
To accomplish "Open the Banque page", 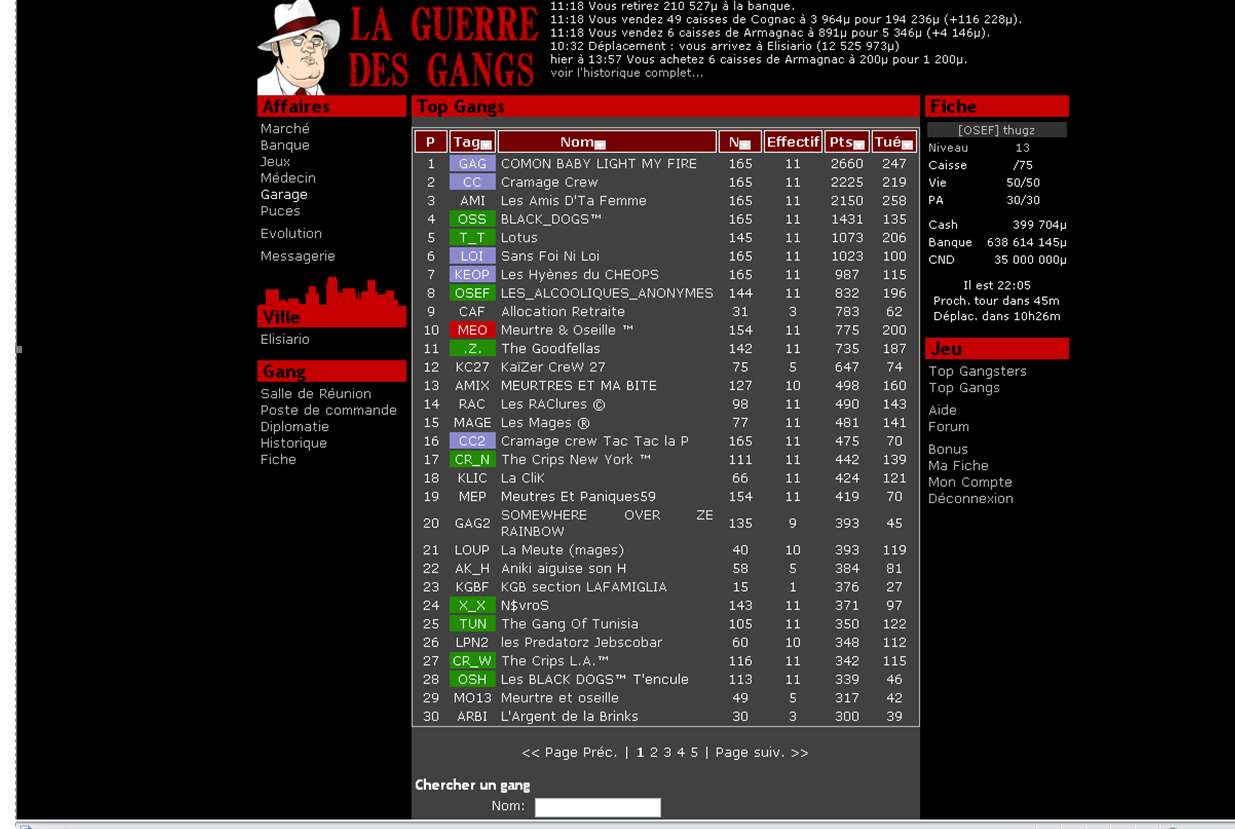I will [285, 145].
